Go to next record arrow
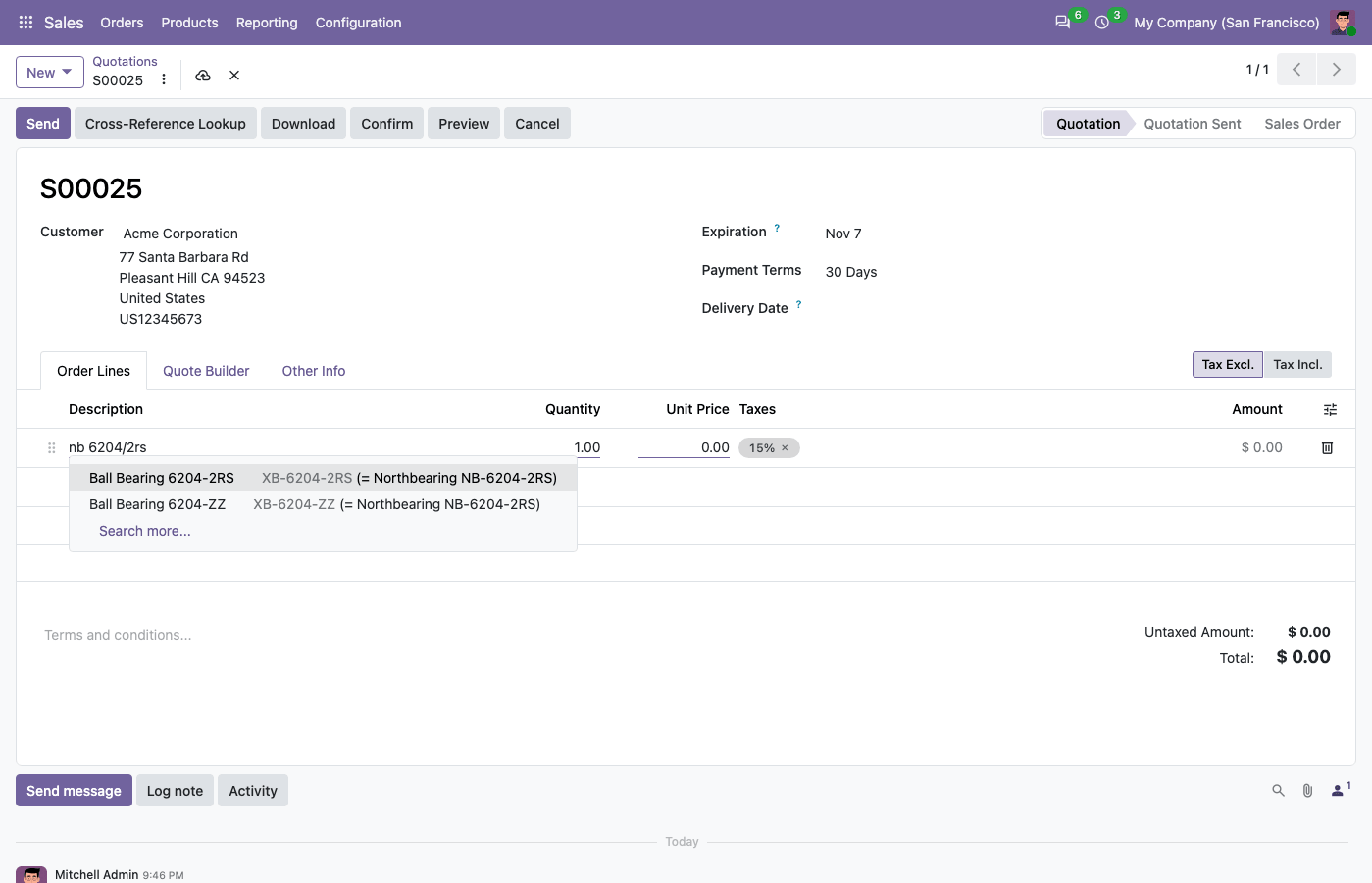The image size is (1372, 883). (1336, 70)
